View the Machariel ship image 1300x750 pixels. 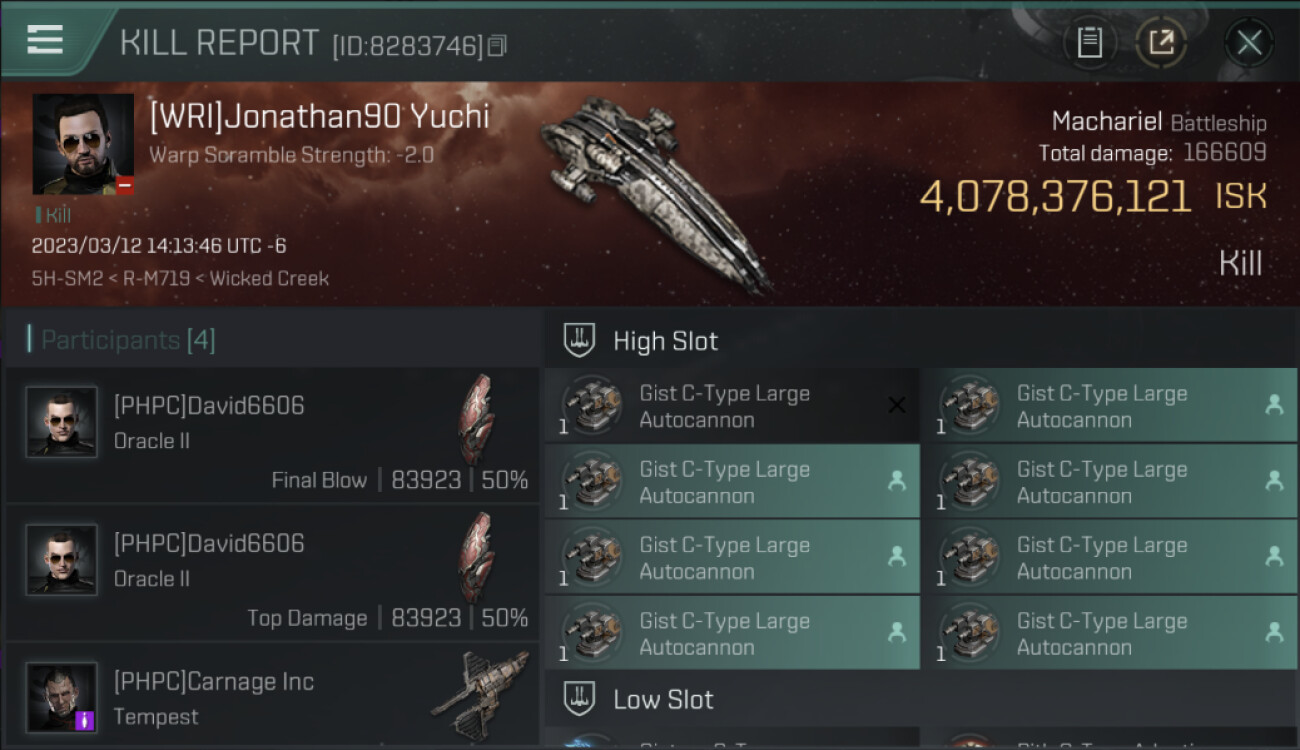pos(655,190)
